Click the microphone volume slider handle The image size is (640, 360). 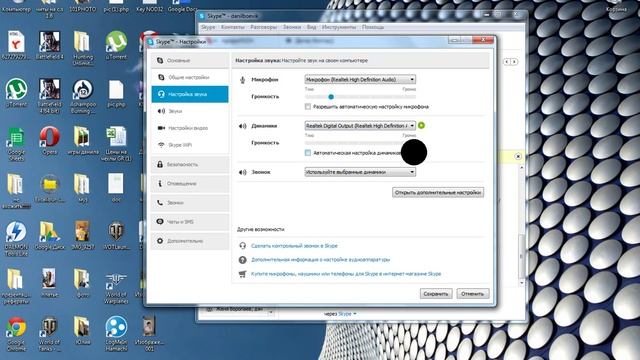[x=331, y=97]
